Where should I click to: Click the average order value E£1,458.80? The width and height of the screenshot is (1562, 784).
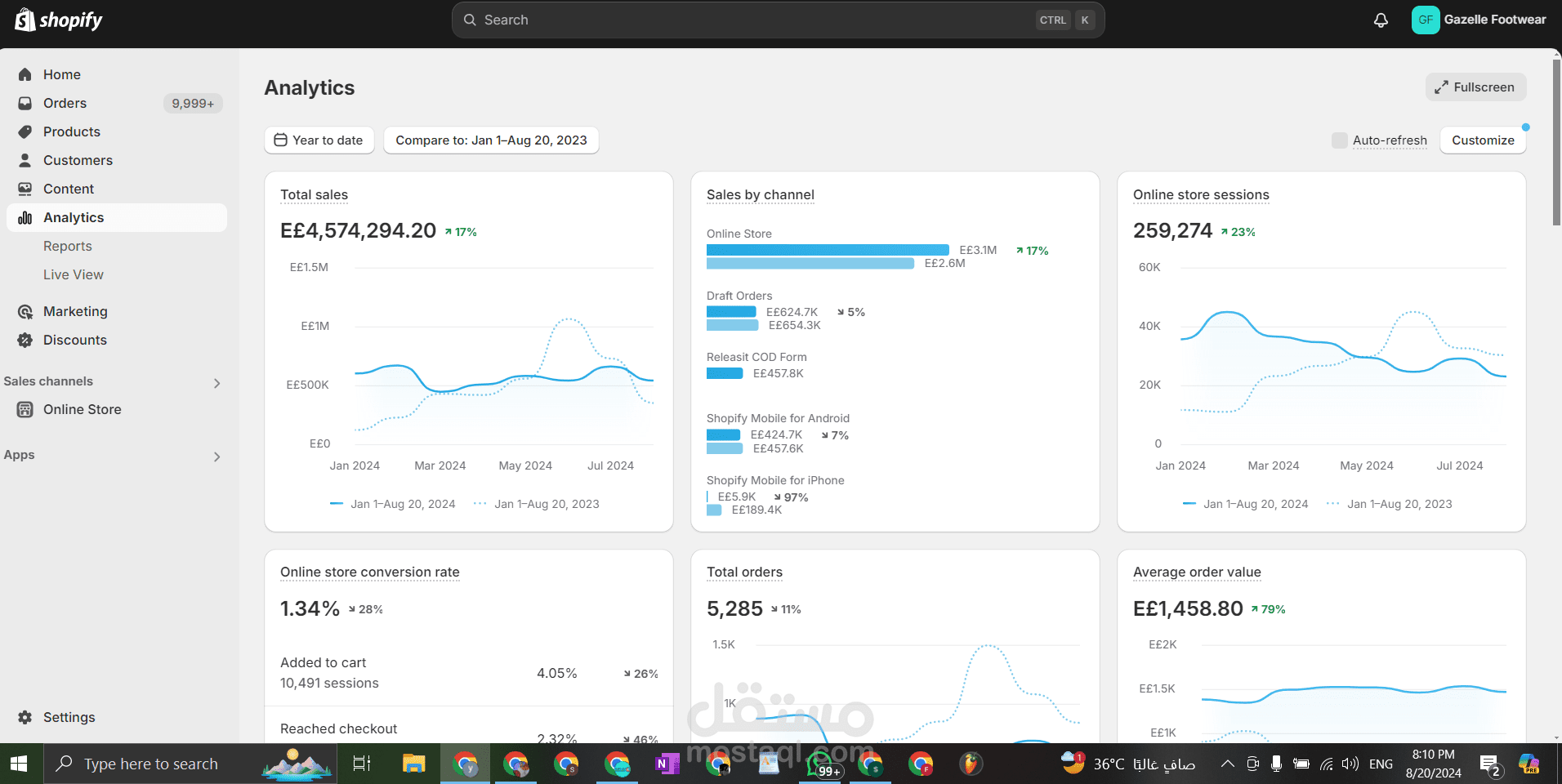pos(1188,608)
